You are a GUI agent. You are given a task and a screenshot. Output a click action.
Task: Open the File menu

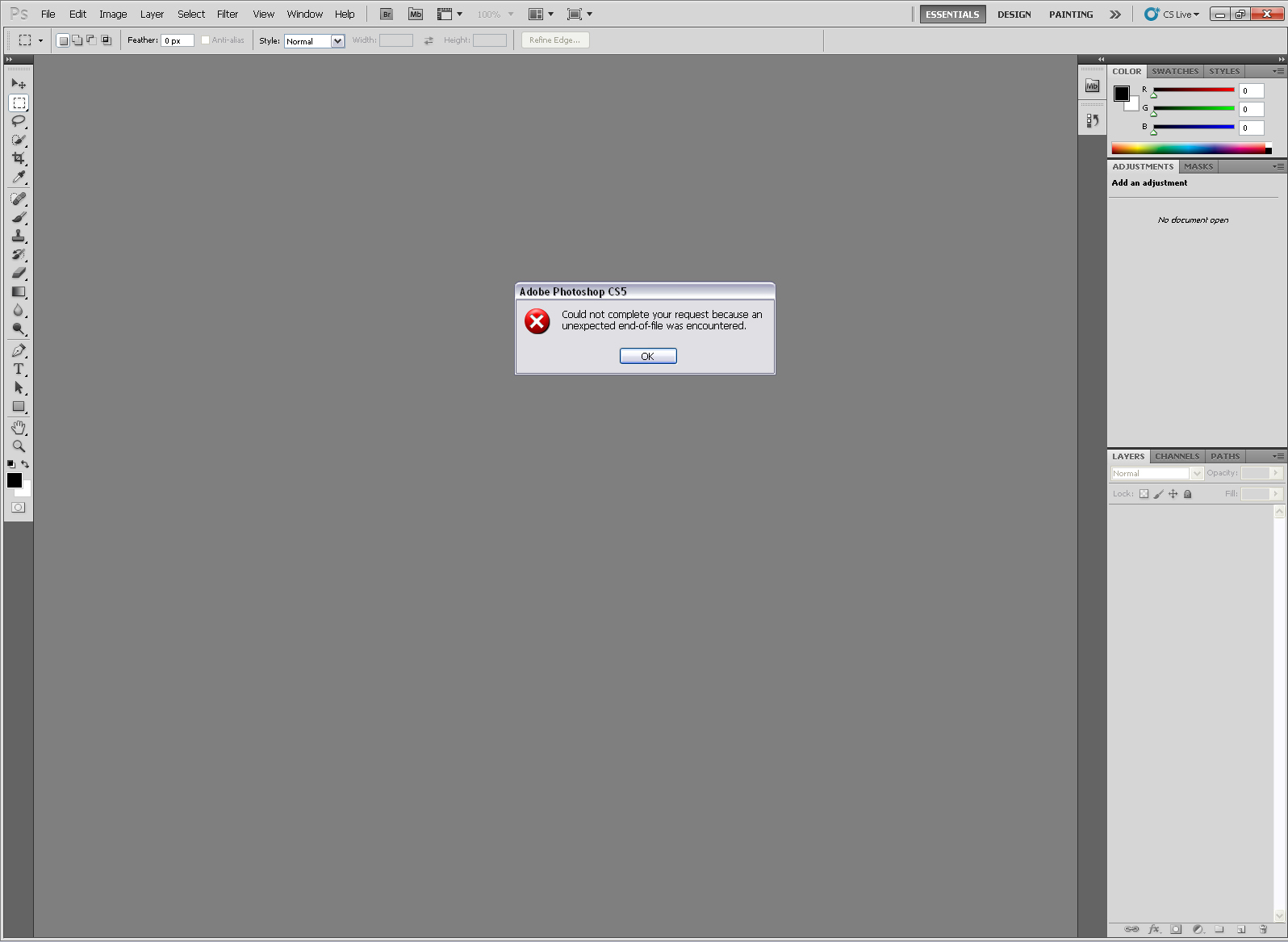[48, 14]
